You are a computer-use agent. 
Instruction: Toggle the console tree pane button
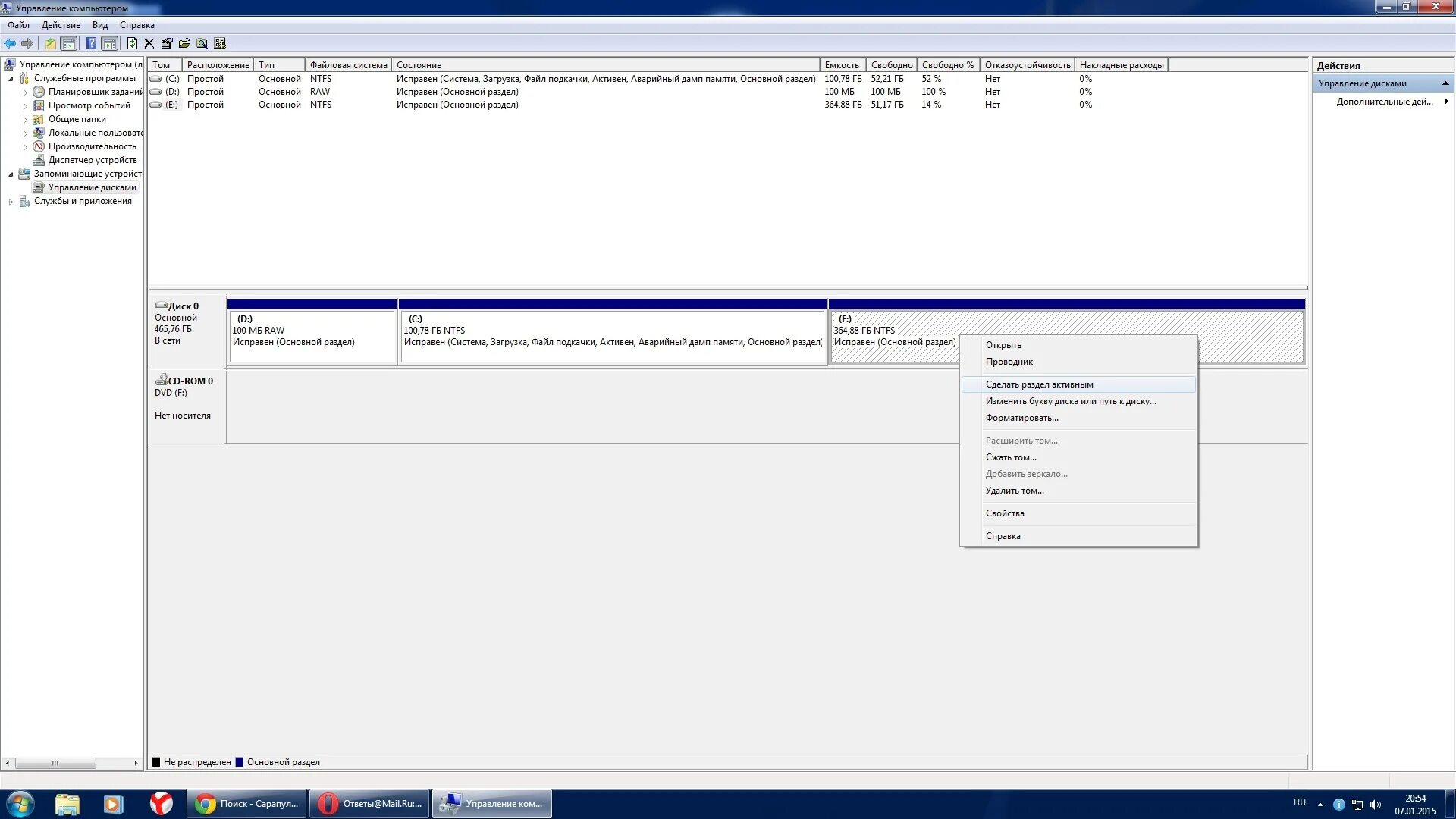click(69, 43)
